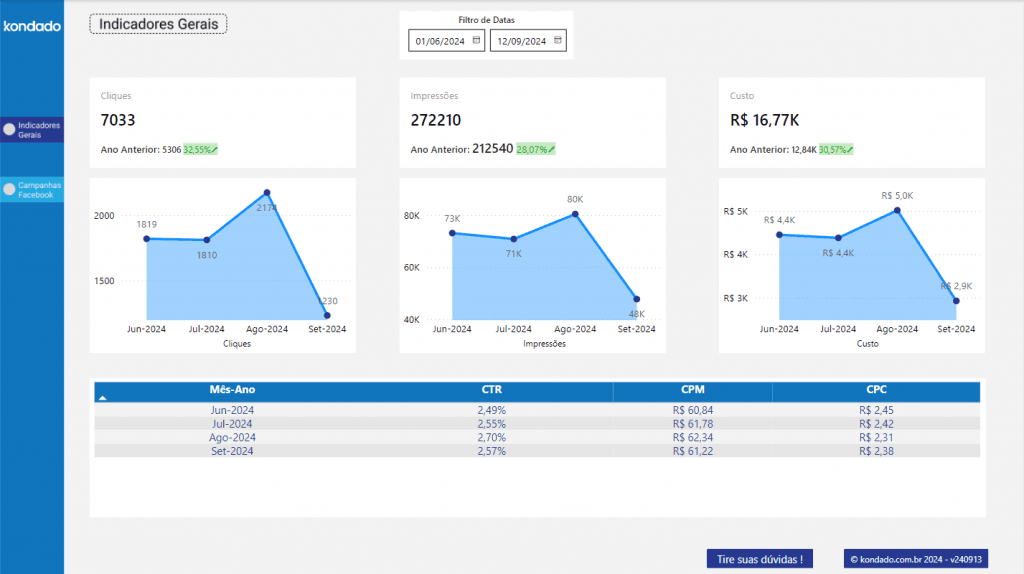Image resolution: width=1024 pixels, height=574 pixels.
Task: Select the Ago-2024 peak point in Cliques chart
Action: pyautogui.click(x=267, y=192)
